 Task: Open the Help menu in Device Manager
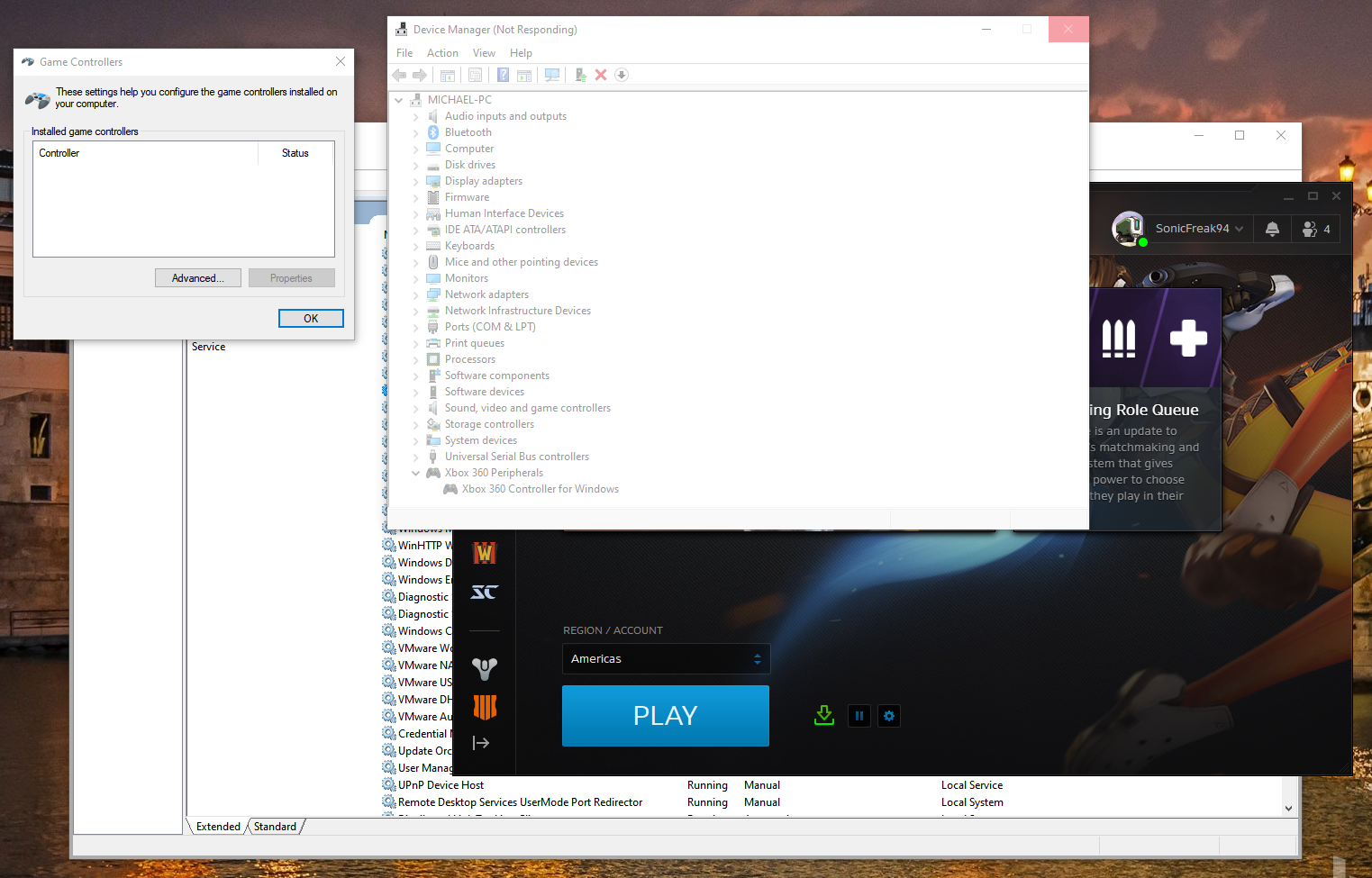[x=521, y=53]
